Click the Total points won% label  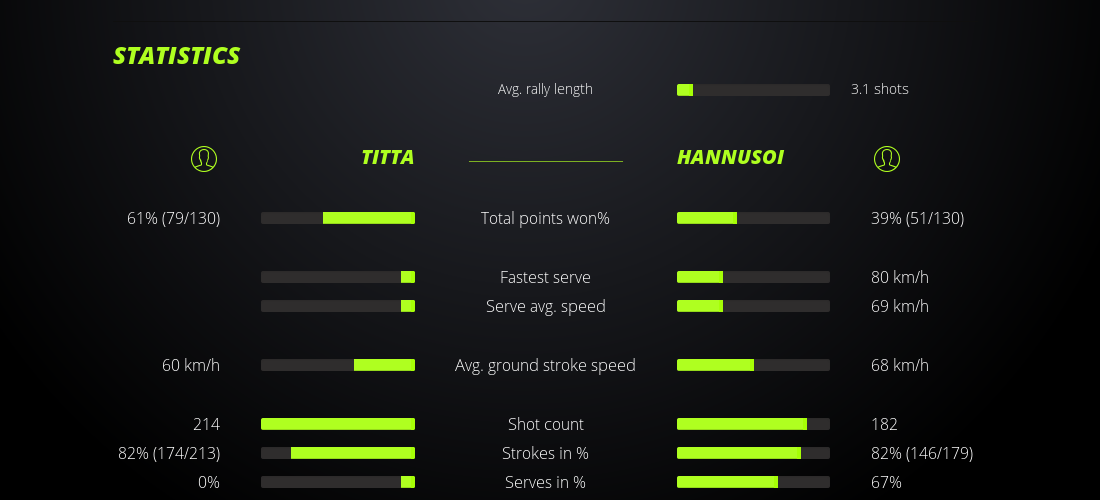tap(545, 218)
